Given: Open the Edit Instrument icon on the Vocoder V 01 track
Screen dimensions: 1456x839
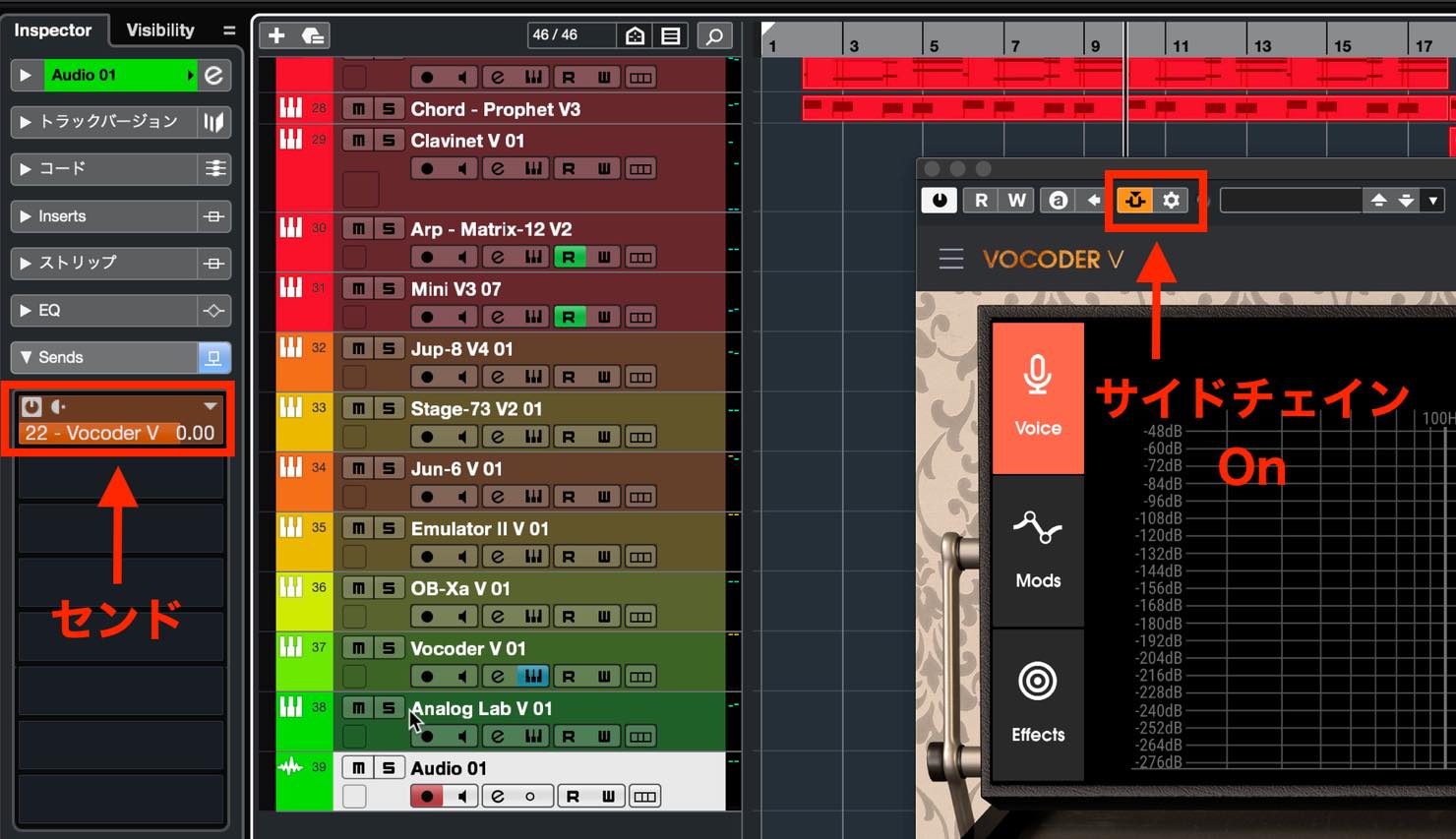Looking at the screenshot, I should pos(532,677).
